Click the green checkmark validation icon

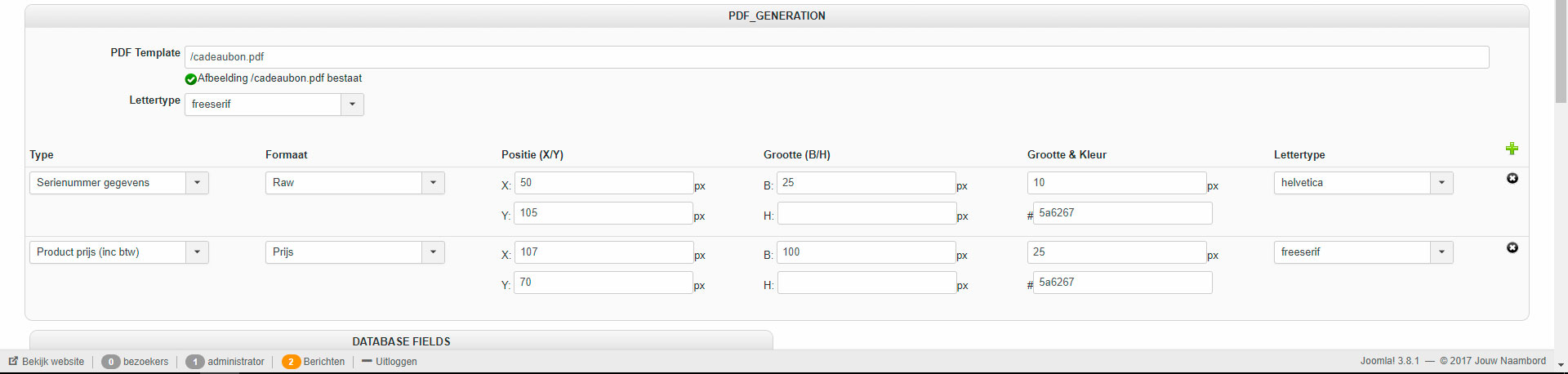[x=190, y=79]
